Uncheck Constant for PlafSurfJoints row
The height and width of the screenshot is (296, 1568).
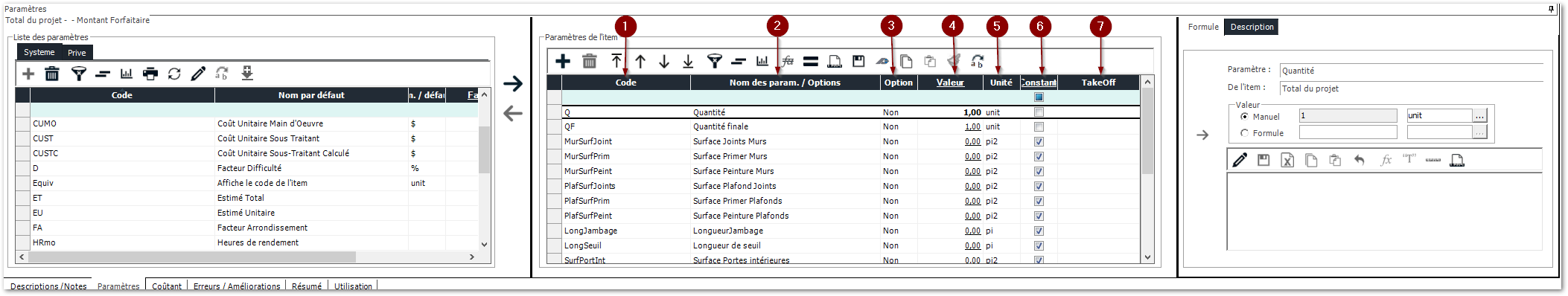1039,186
